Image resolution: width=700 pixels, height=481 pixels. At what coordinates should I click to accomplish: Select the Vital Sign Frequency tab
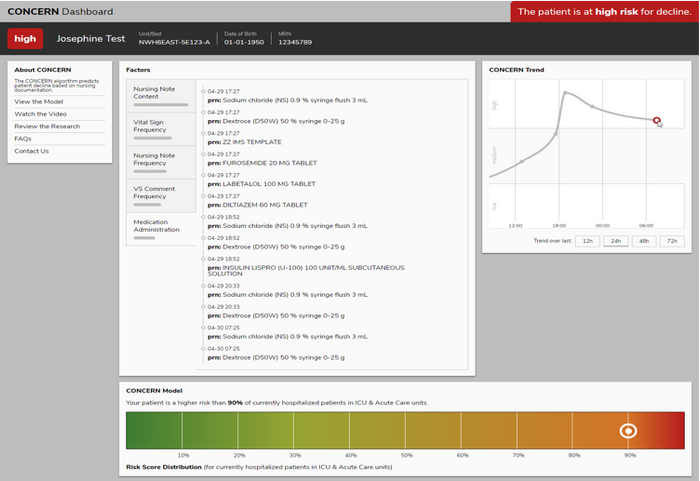160,126
